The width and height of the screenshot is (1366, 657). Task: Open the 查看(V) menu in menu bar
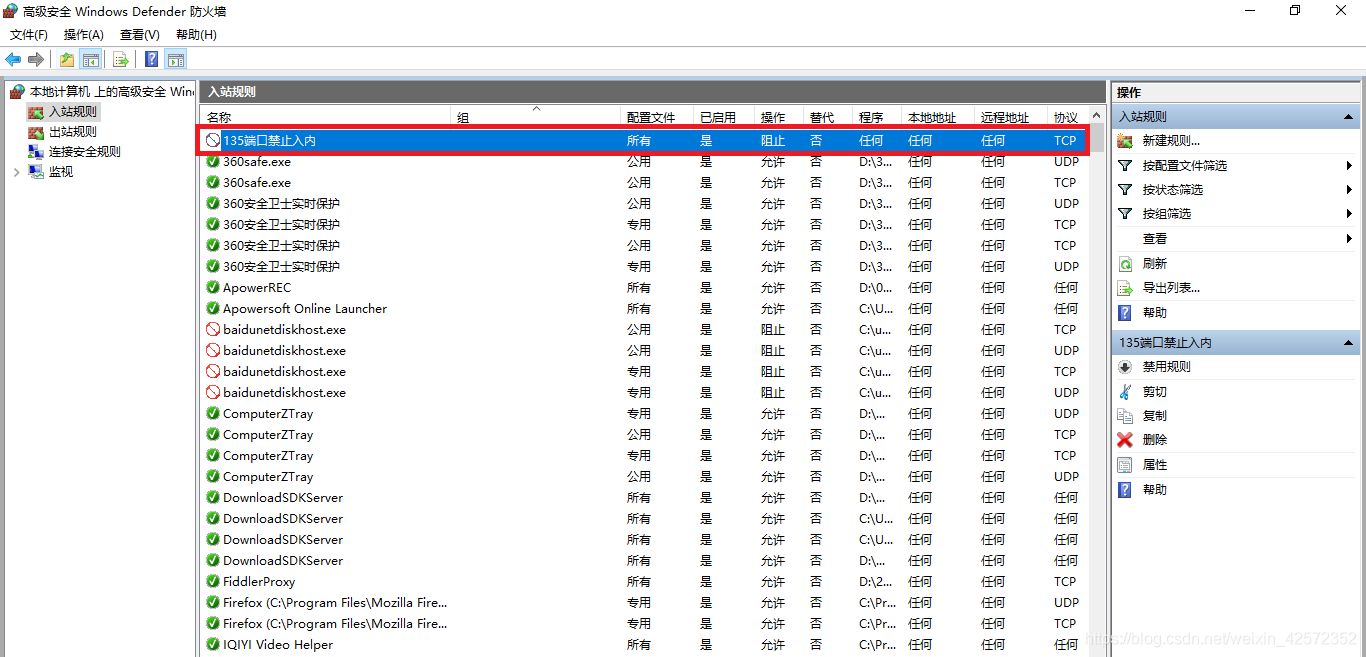139,35
